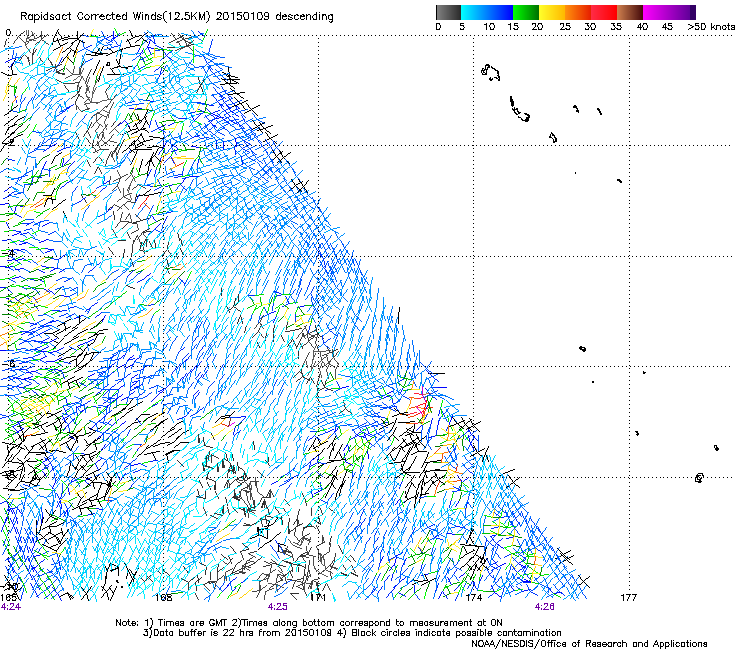The image size is (740, 650).
Task: Pick the orange 25-30 knots legend color
Action: 578,12
